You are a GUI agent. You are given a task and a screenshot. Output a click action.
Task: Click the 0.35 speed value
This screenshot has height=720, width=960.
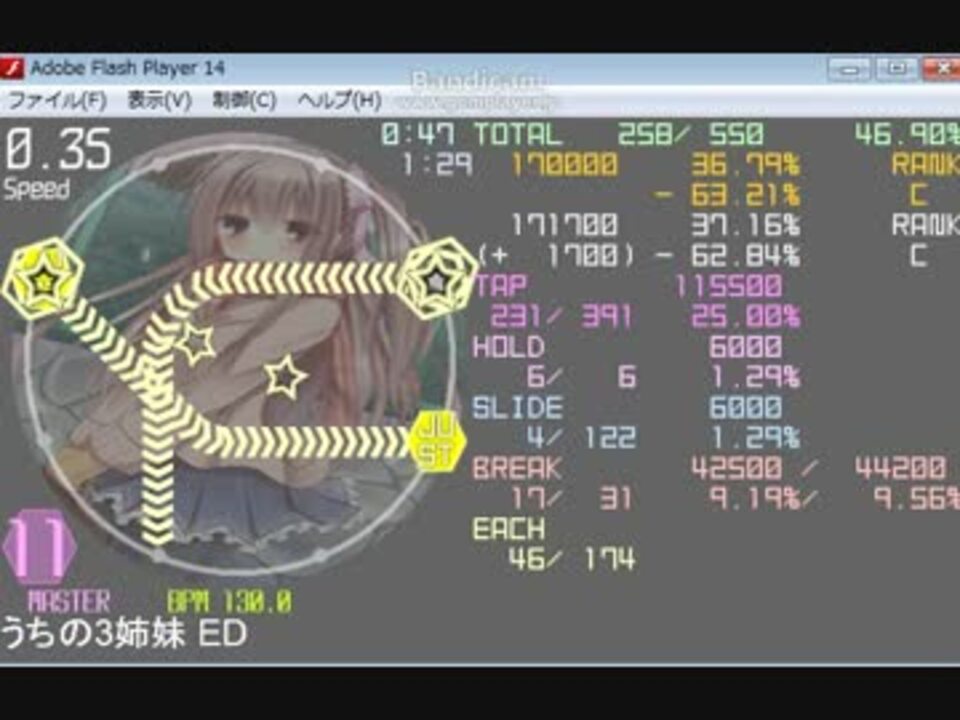pos(59,149)
